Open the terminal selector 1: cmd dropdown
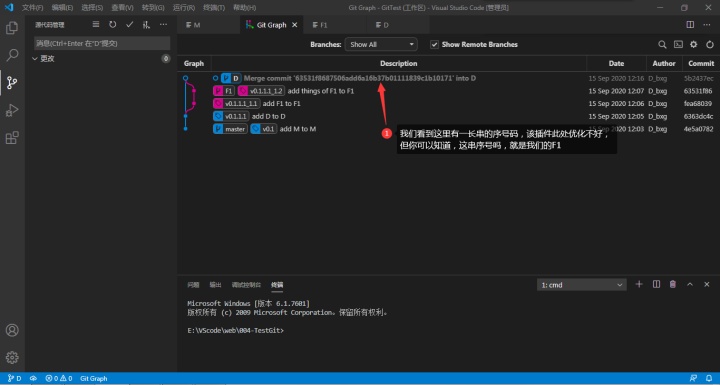 [581, 285]
